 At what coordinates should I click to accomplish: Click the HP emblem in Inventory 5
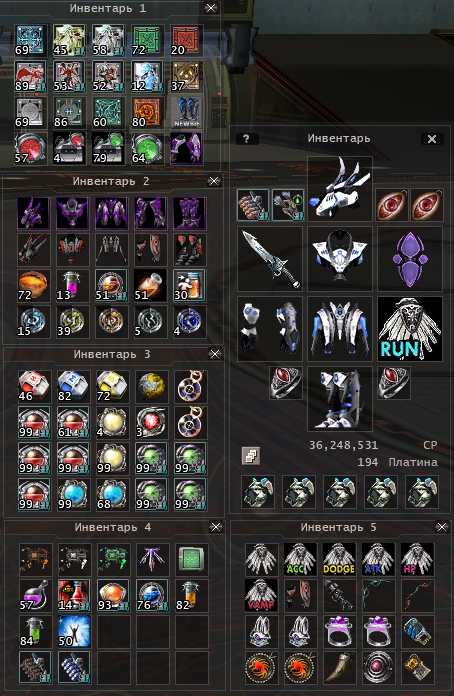tap(418, 560)
